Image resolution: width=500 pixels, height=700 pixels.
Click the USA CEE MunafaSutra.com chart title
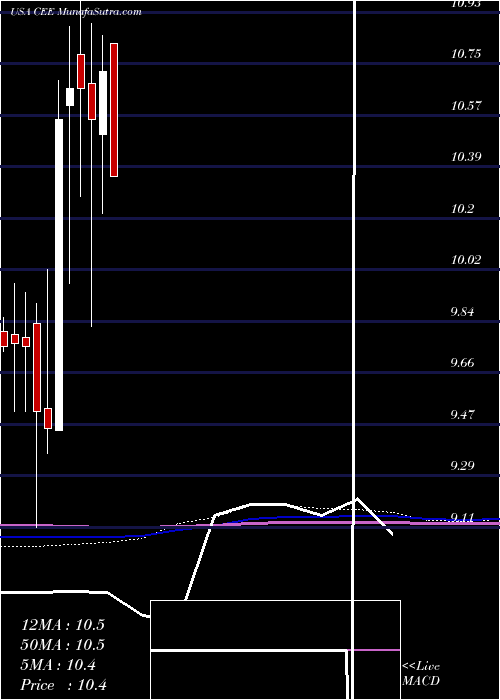[x=76, y=12]
